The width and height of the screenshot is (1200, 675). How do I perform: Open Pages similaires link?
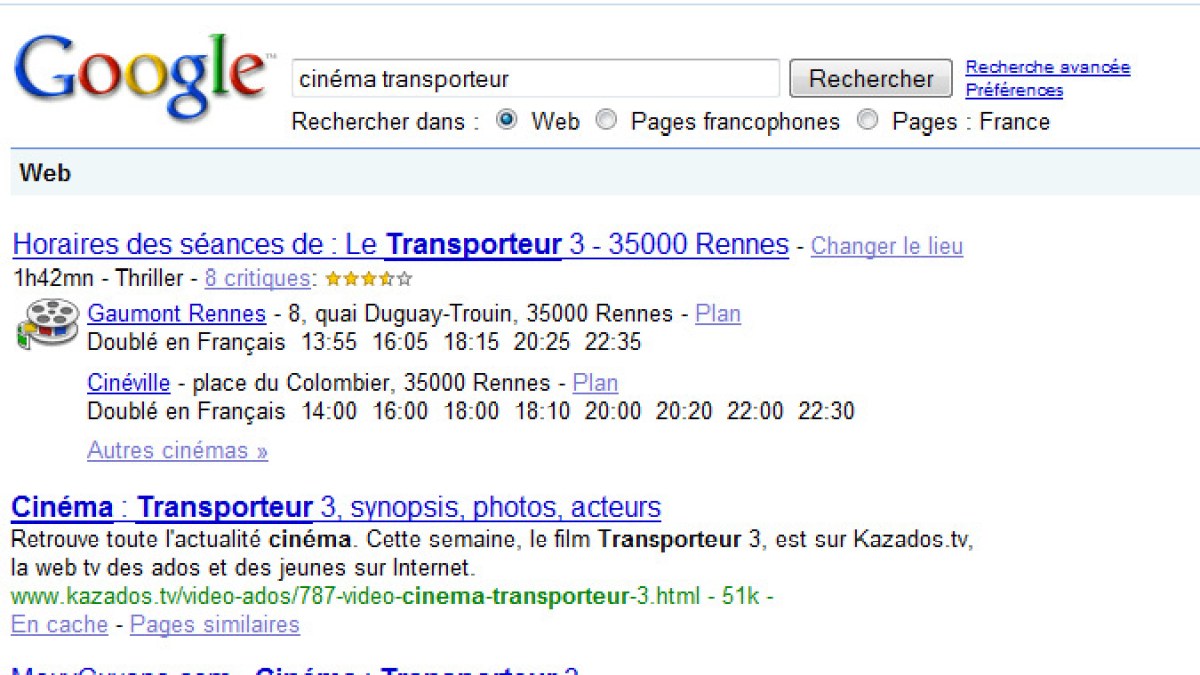(215, 625)
